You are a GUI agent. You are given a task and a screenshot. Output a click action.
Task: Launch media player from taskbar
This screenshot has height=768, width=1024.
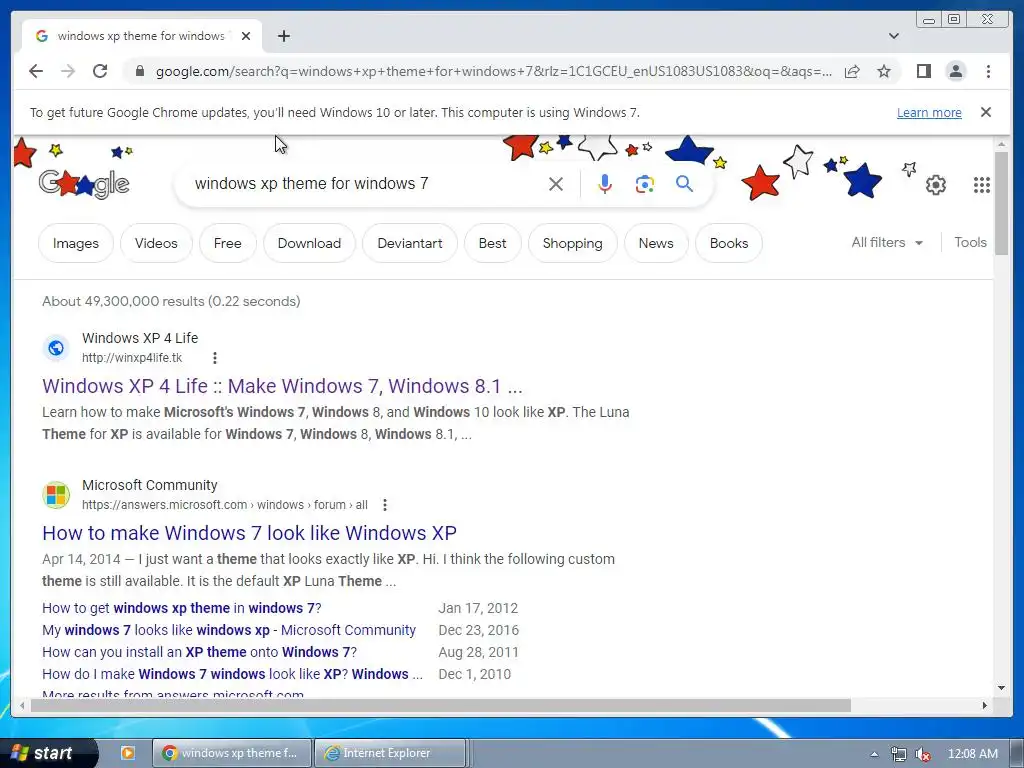pyautogui.click(x=128, y=753)
